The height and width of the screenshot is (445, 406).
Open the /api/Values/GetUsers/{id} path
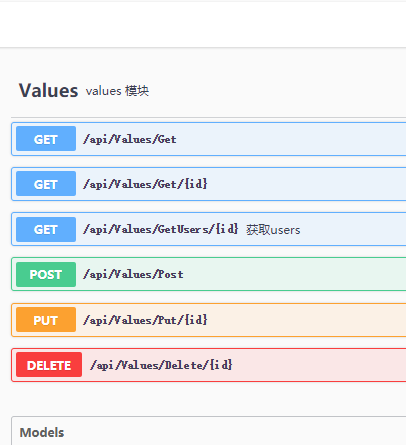161,229
